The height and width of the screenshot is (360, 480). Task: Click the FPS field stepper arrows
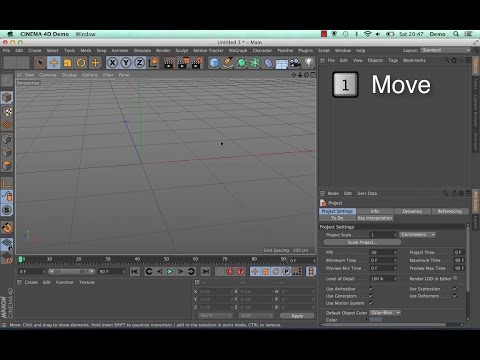(396, 252)
